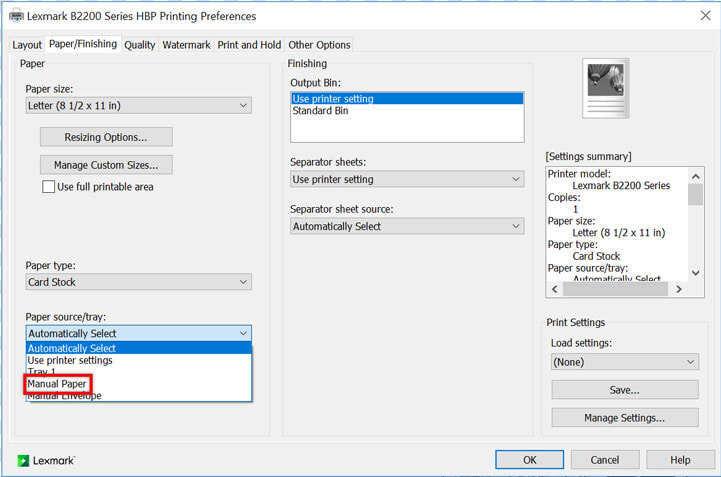Open Manage Custom Sizes dialog
Screen dimensions: 721x477
tap(106, 165)
